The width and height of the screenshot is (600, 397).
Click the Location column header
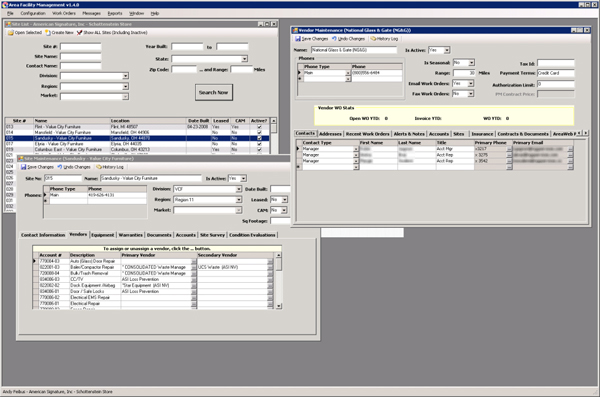[x=148, y=121]
